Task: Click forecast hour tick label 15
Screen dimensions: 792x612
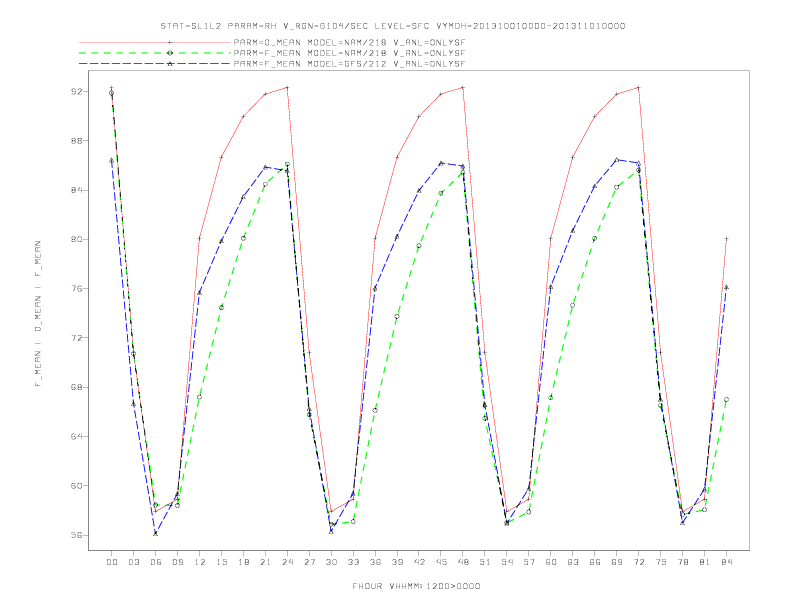Action: coord(221,562)
